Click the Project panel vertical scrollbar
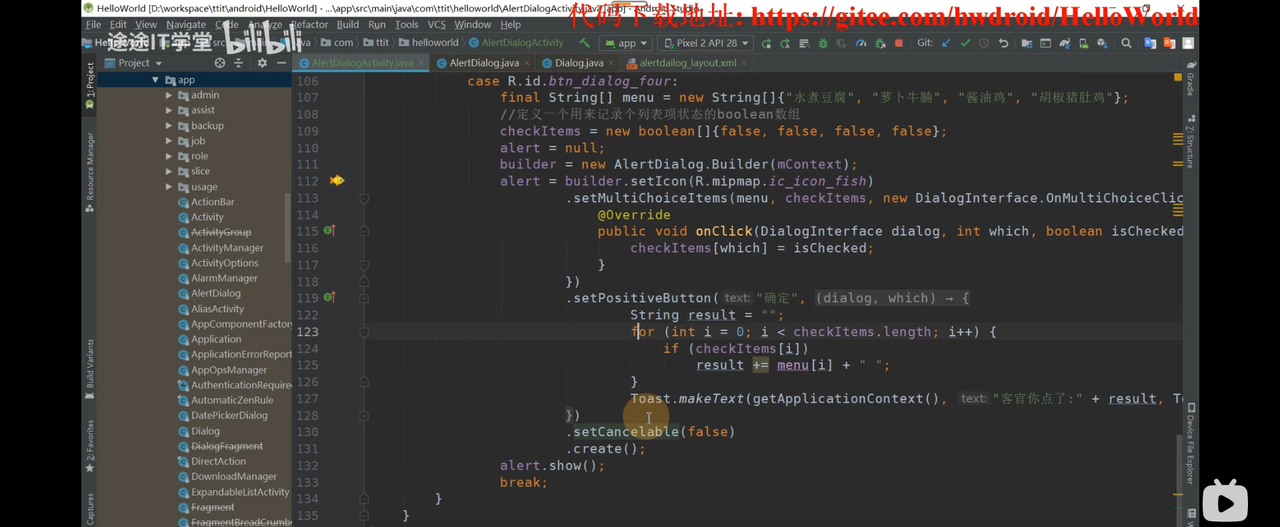The image size is (1280, 527). pyautogui.click(x=288, y=228)
